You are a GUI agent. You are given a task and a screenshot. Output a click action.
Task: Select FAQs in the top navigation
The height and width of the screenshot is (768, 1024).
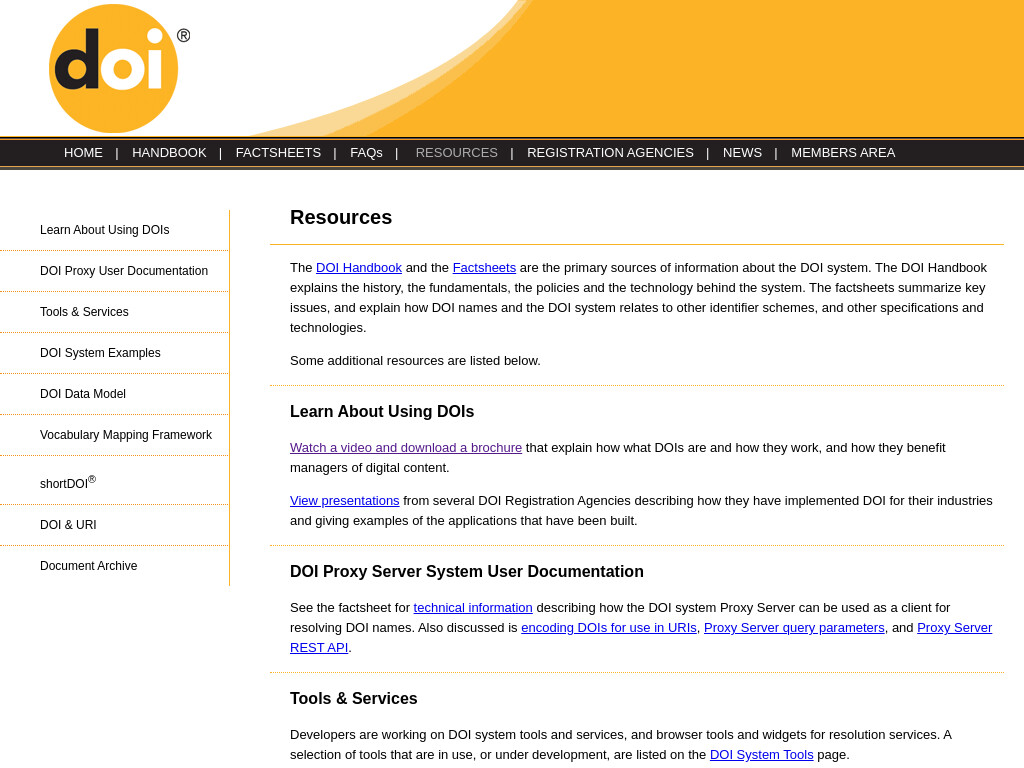tap(366, 153)
